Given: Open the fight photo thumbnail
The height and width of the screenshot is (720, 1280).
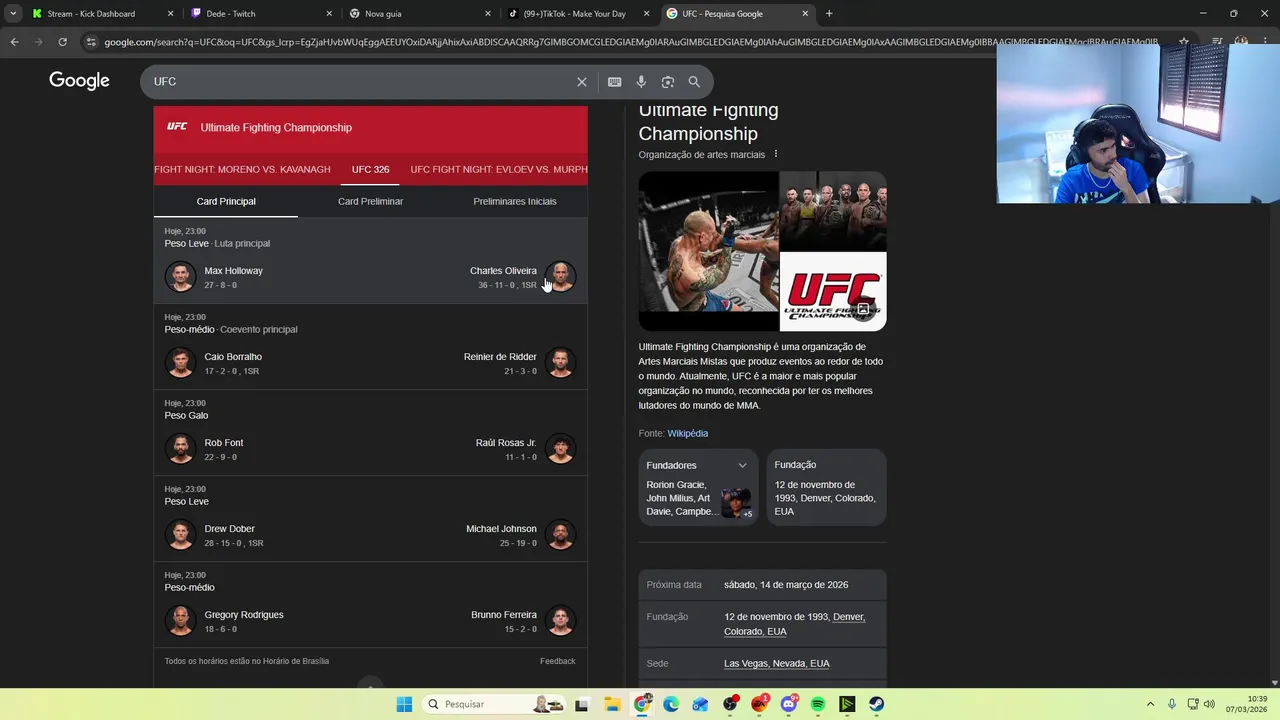Looking at the screenshot, I should pyautogui.click(x=709, y=251).
